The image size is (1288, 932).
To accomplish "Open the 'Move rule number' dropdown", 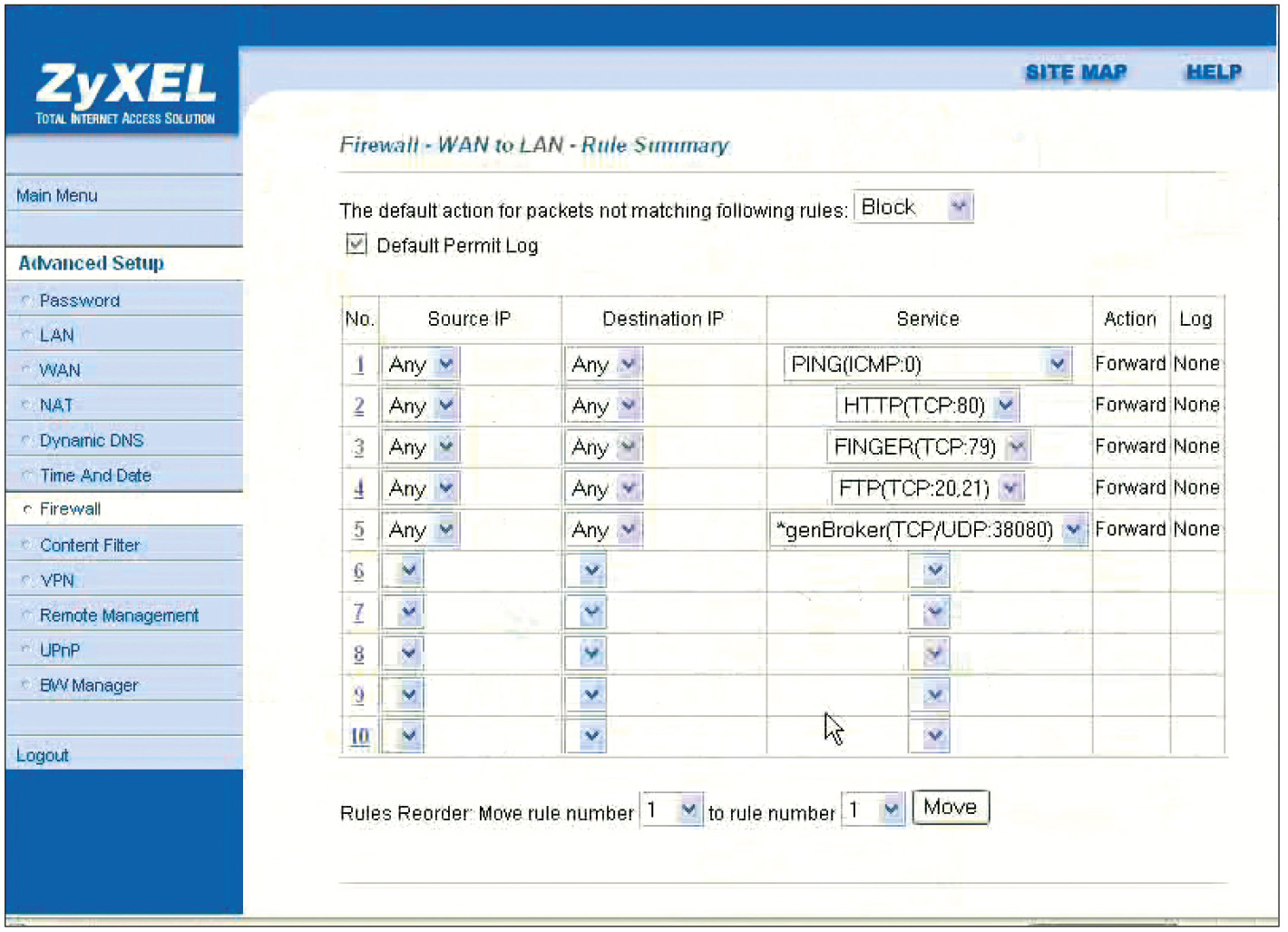I will coord(671,809).
